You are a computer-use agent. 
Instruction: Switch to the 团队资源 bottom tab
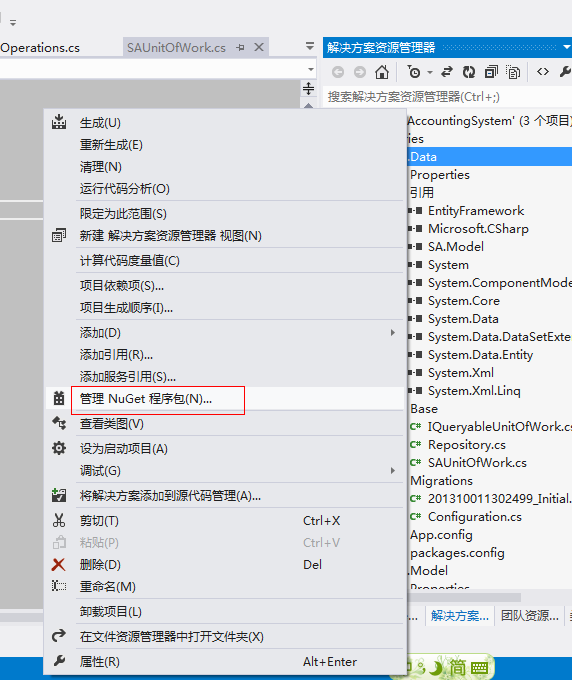click(x=530, y=615)
